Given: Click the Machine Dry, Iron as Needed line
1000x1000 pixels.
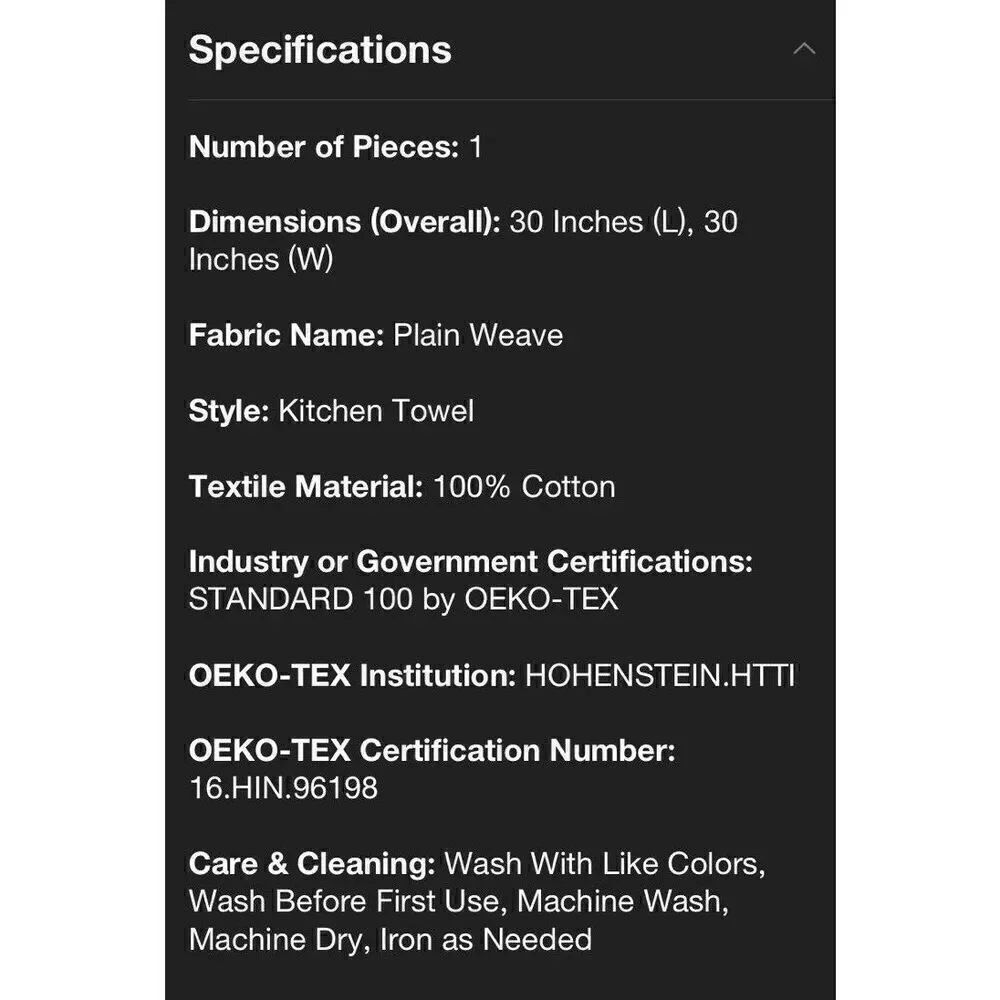Looking at the screenshot, I should [x=390, y=939].
